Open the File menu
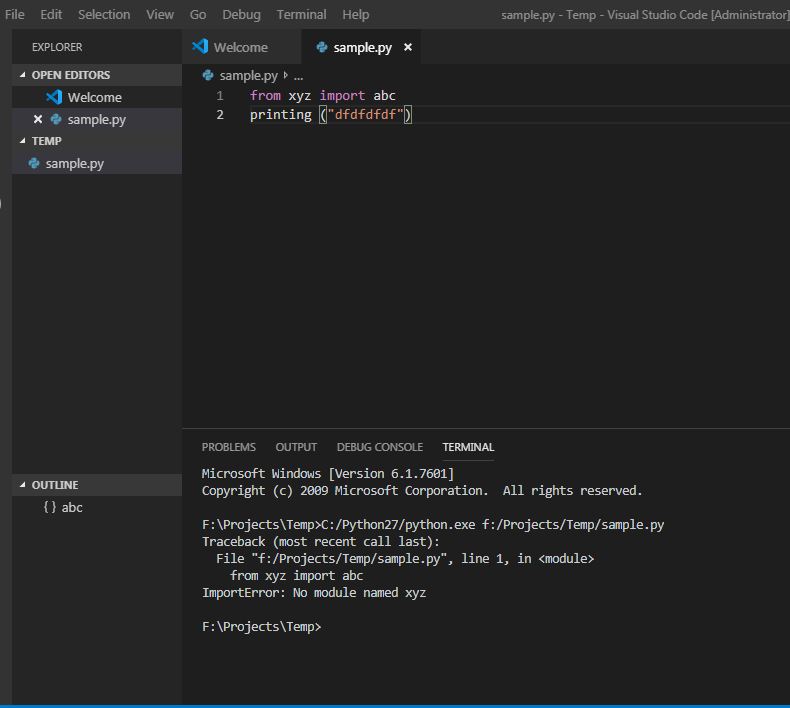 coord(15,15)
